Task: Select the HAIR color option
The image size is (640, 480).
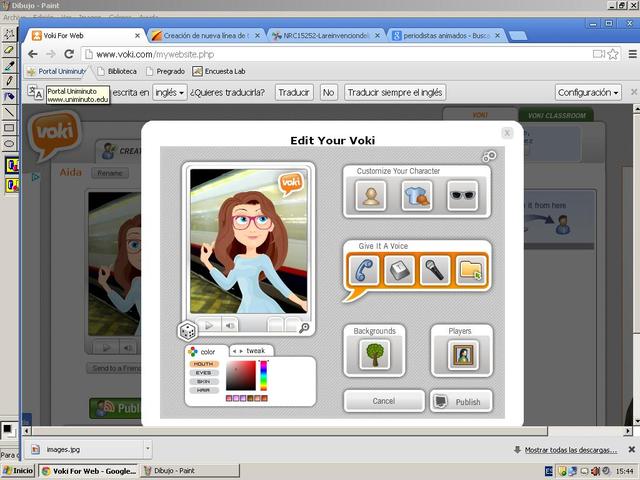Action: coord(203,391)
